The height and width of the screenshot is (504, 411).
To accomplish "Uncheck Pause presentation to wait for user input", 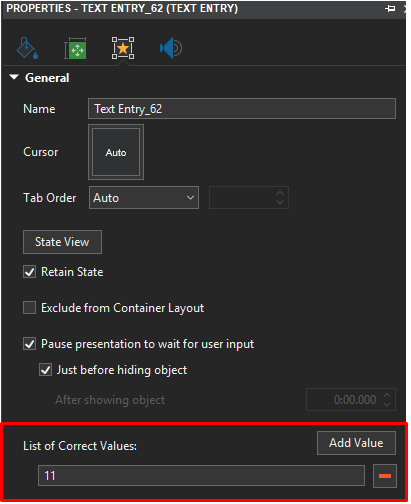I will pos(29,344).
